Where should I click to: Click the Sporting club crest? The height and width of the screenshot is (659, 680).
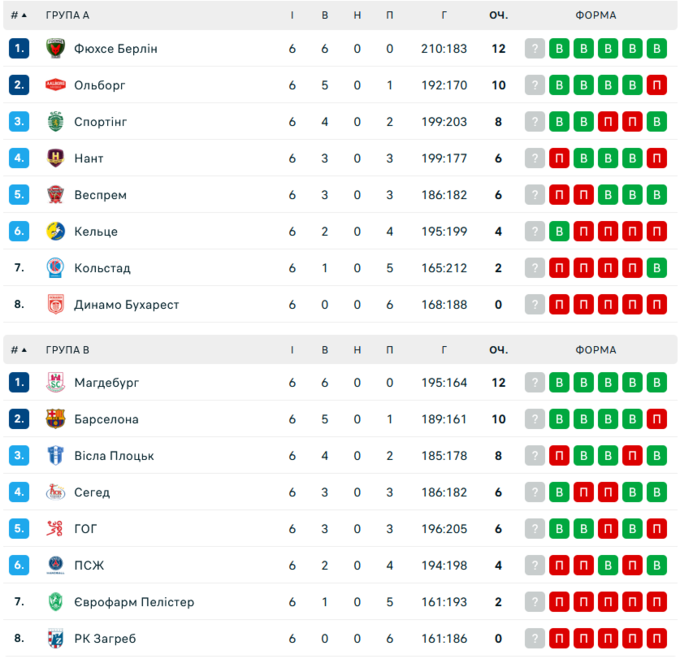55,122
